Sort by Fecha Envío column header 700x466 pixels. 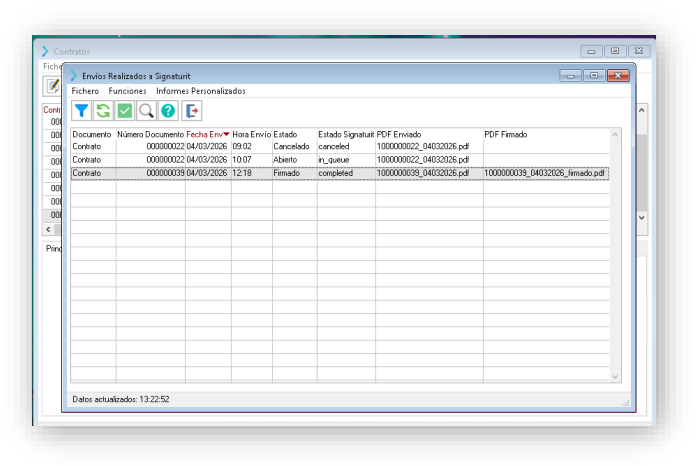[207, 134]
